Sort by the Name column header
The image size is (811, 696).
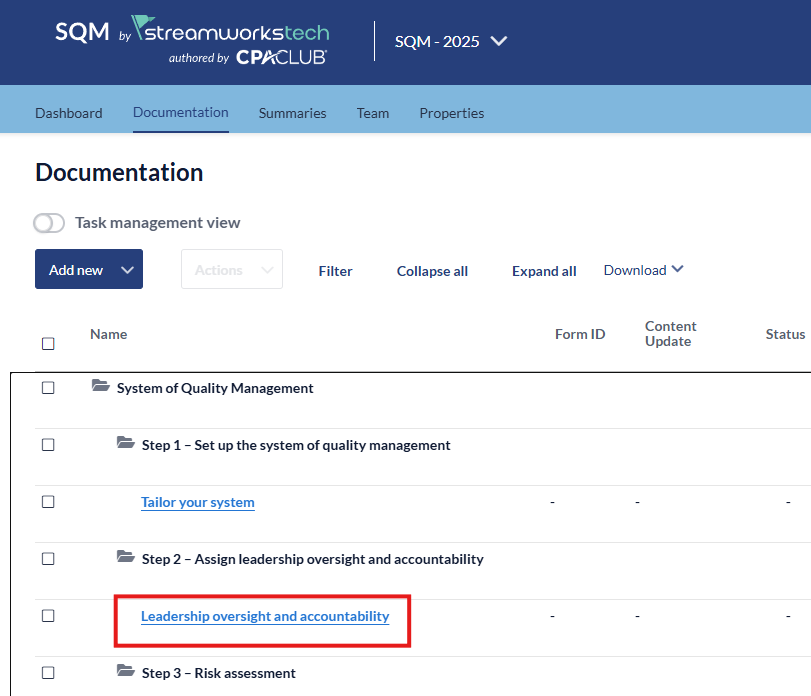tap(108, 334)
